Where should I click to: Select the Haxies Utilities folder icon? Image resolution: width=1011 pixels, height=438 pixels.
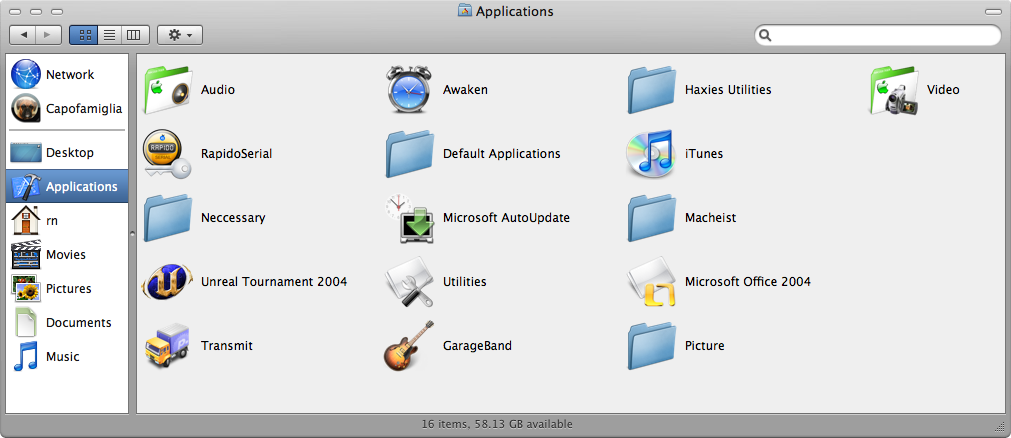(x=652, y=90)
